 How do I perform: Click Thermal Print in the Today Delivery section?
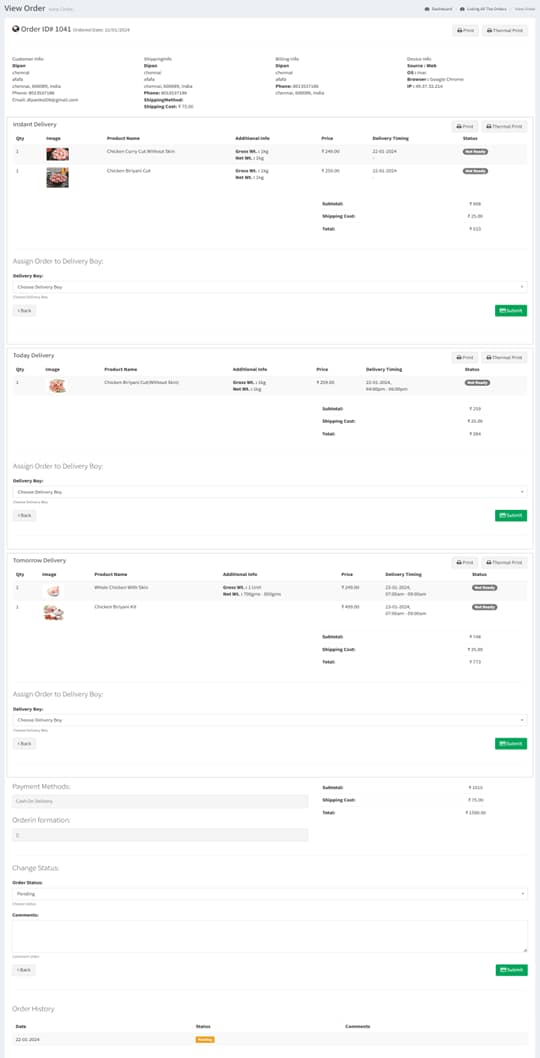[505, 358]
